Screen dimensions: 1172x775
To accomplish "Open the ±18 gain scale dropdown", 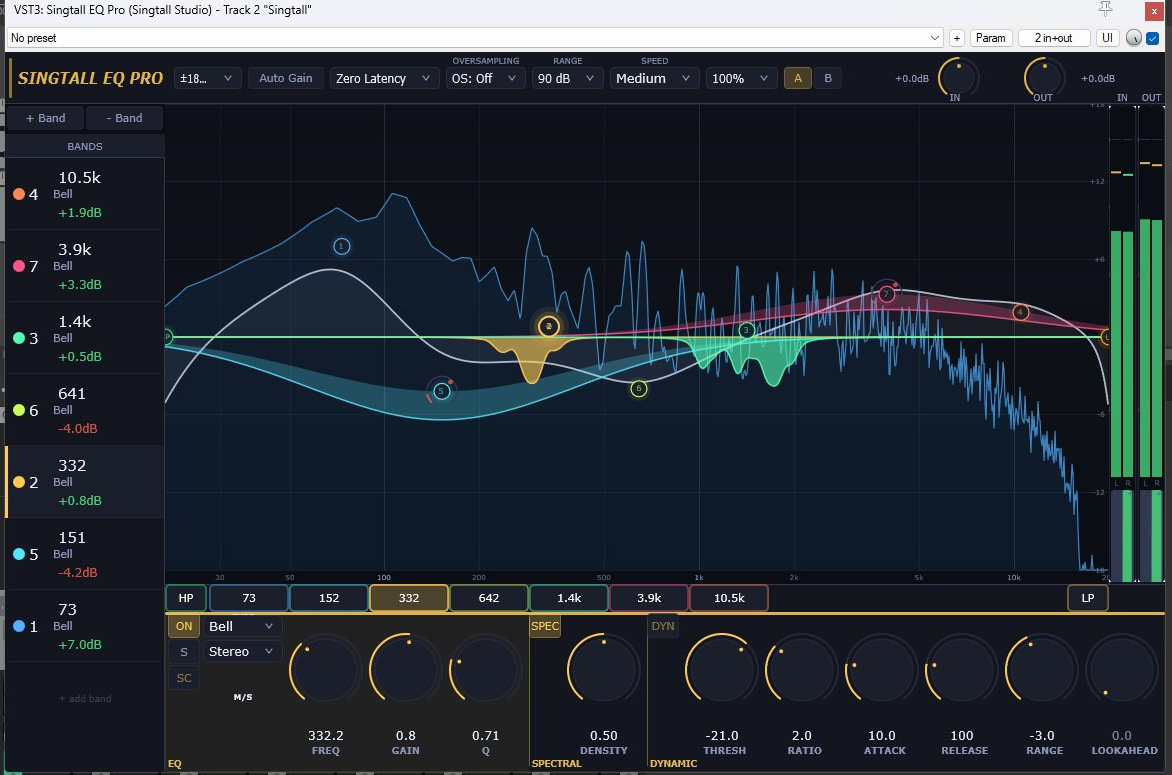I will coord(207,78).
